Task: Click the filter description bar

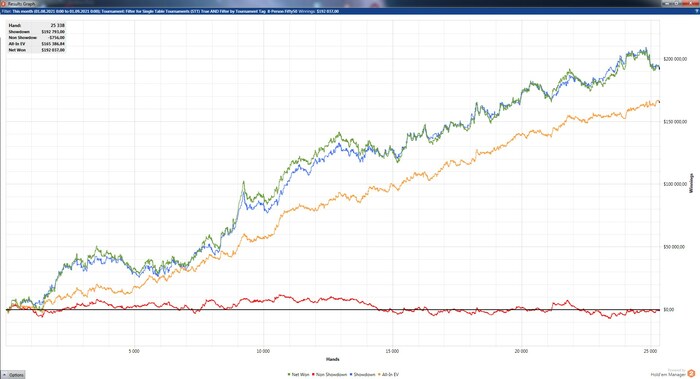Action: click(350, 11)
